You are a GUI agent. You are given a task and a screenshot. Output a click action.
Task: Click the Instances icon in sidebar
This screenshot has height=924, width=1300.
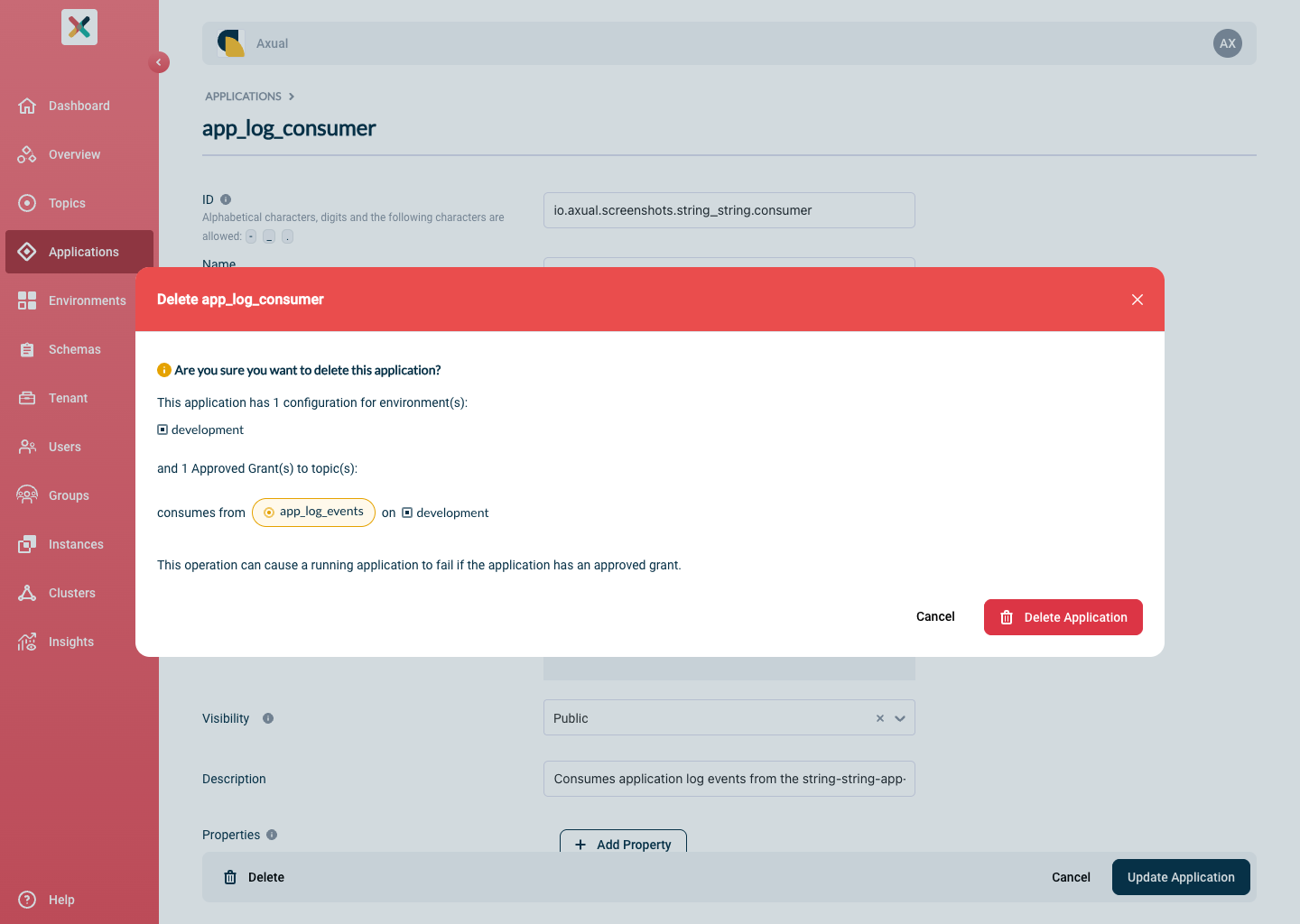click(x=27, y=544)
